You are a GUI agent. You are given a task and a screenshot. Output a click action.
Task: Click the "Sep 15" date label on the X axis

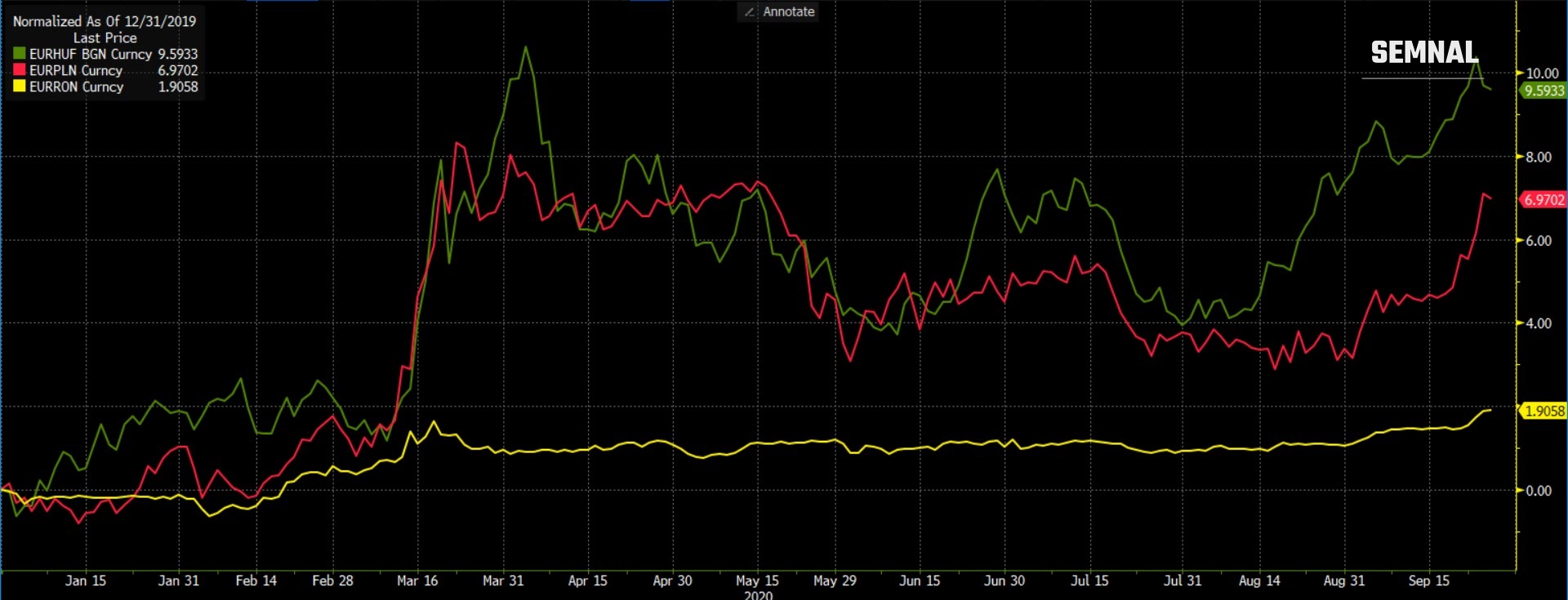point(1429,580)
